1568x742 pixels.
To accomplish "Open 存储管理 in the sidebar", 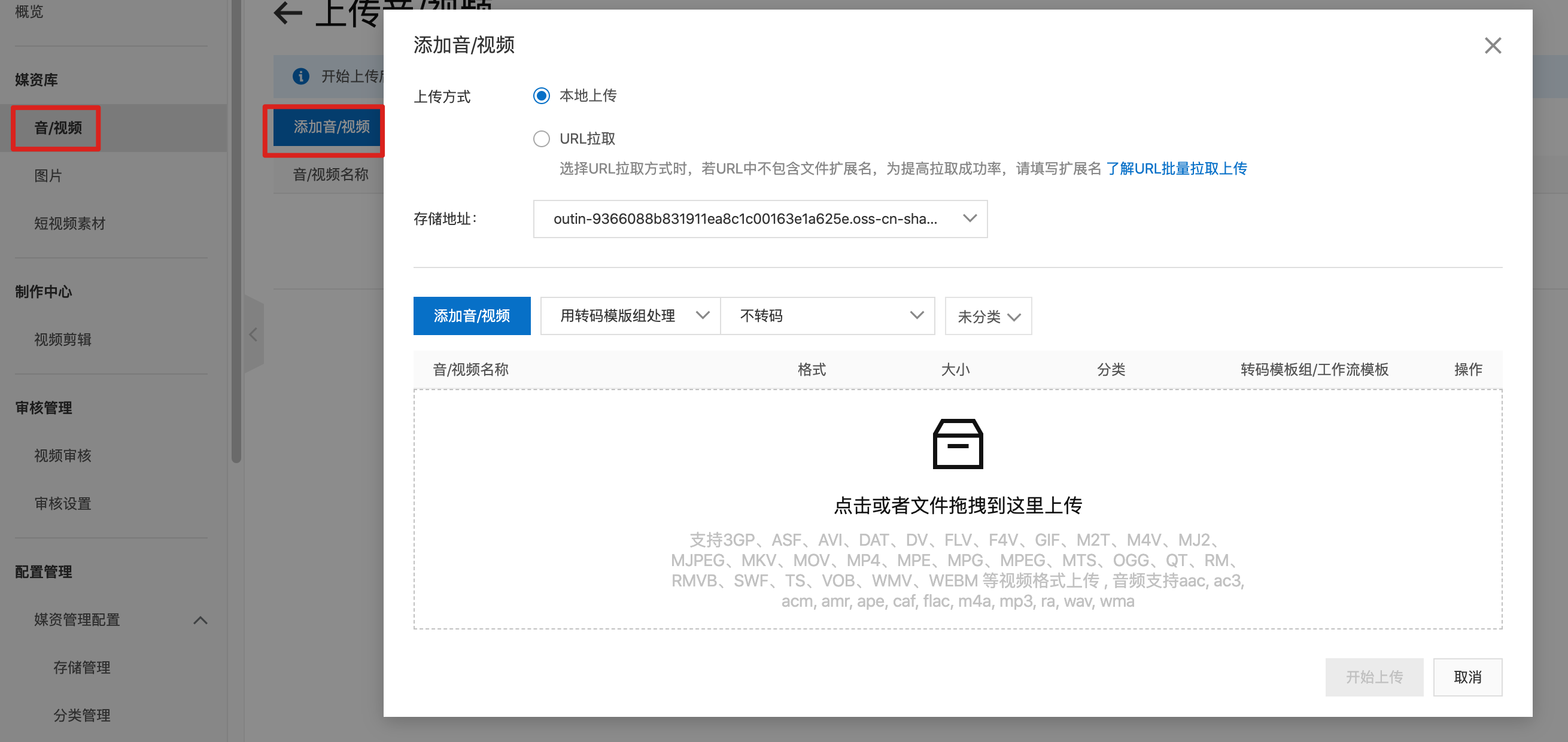I will [81, 668].
